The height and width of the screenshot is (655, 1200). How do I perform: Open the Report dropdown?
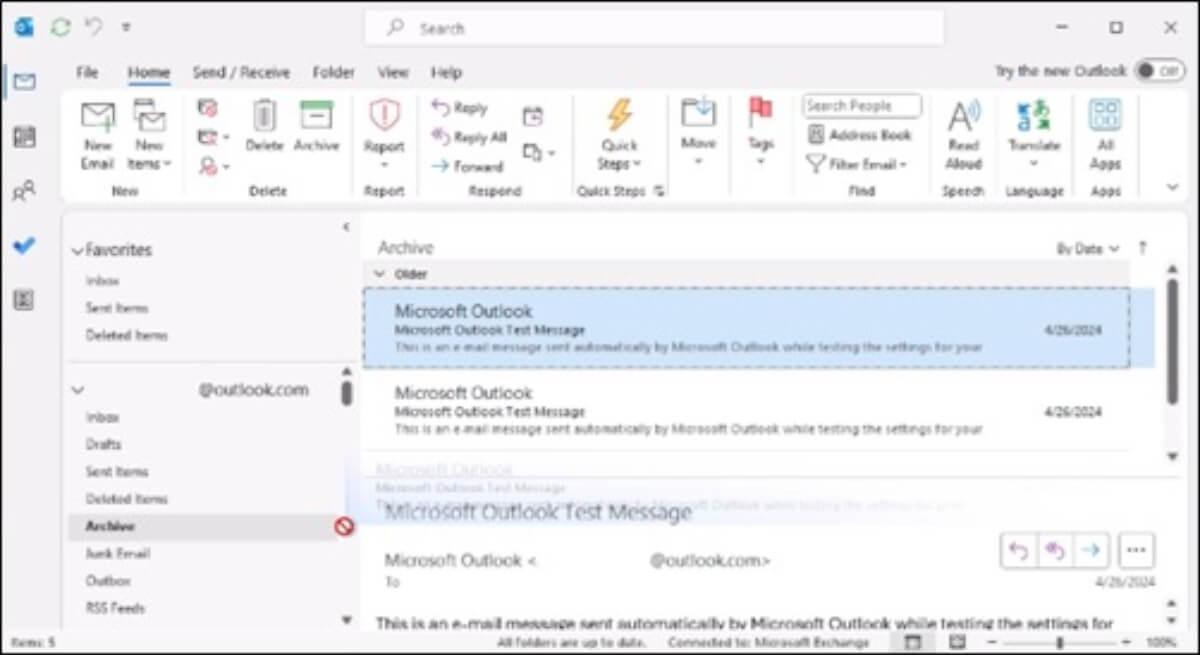click(384, 135)
